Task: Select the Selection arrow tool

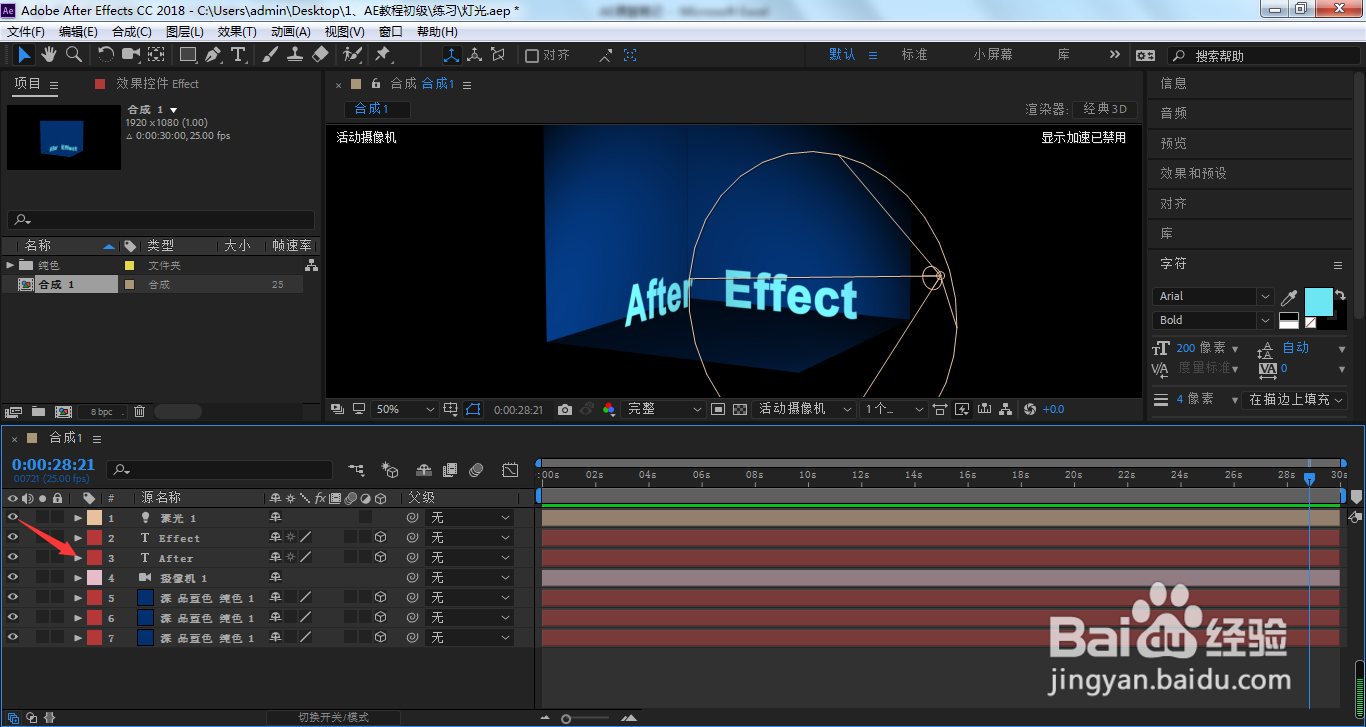Action: tap(24, 55)
